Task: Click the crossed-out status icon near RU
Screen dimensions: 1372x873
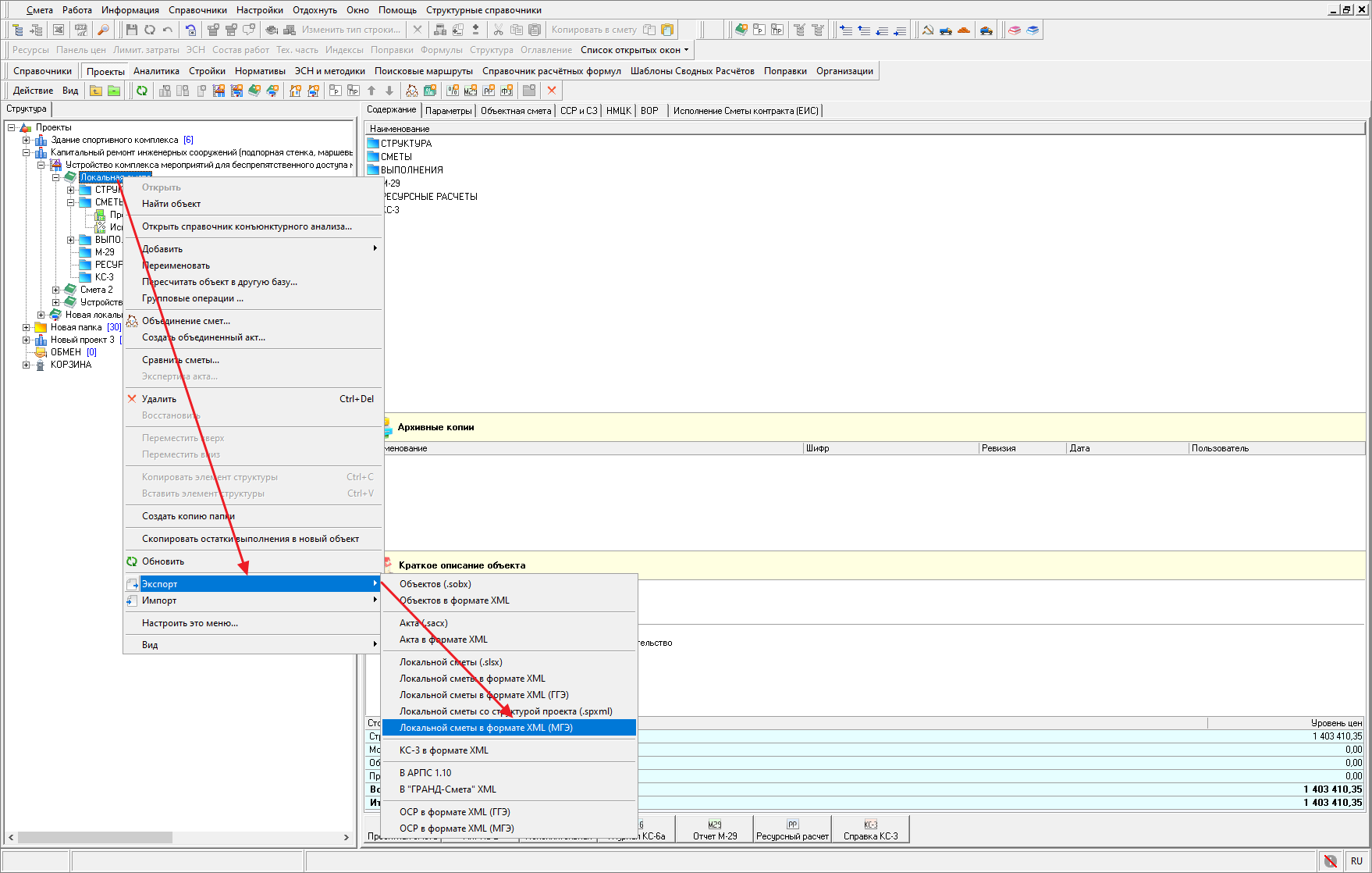Action: point(1331,861)
